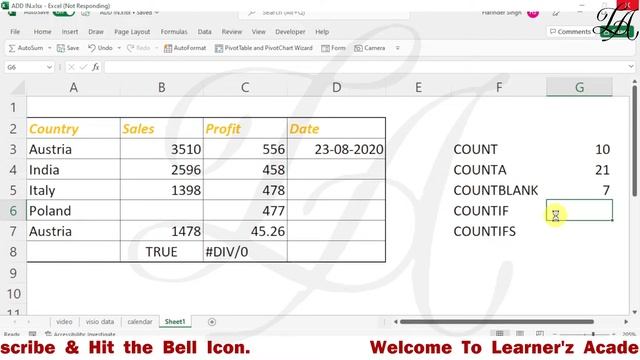Image resolution: width=640 pixels, height=360 pixels.
Task: Select the cell containing TRUE
Action: tap(162, 251)
